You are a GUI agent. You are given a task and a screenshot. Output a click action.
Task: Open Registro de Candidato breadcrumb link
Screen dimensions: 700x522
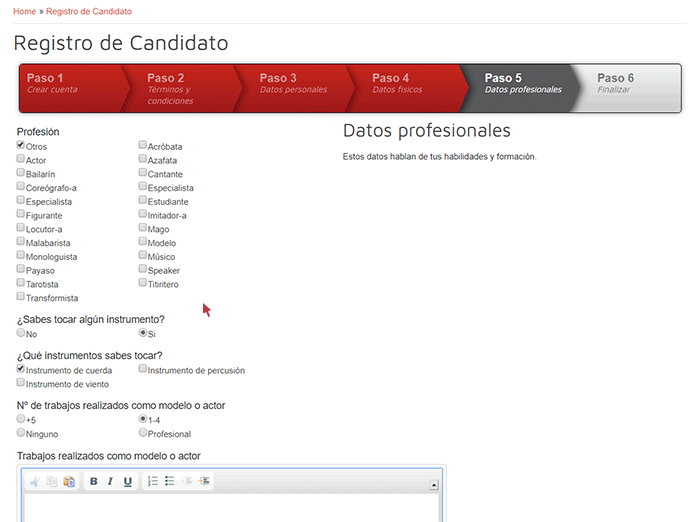[x=89, y=12]
